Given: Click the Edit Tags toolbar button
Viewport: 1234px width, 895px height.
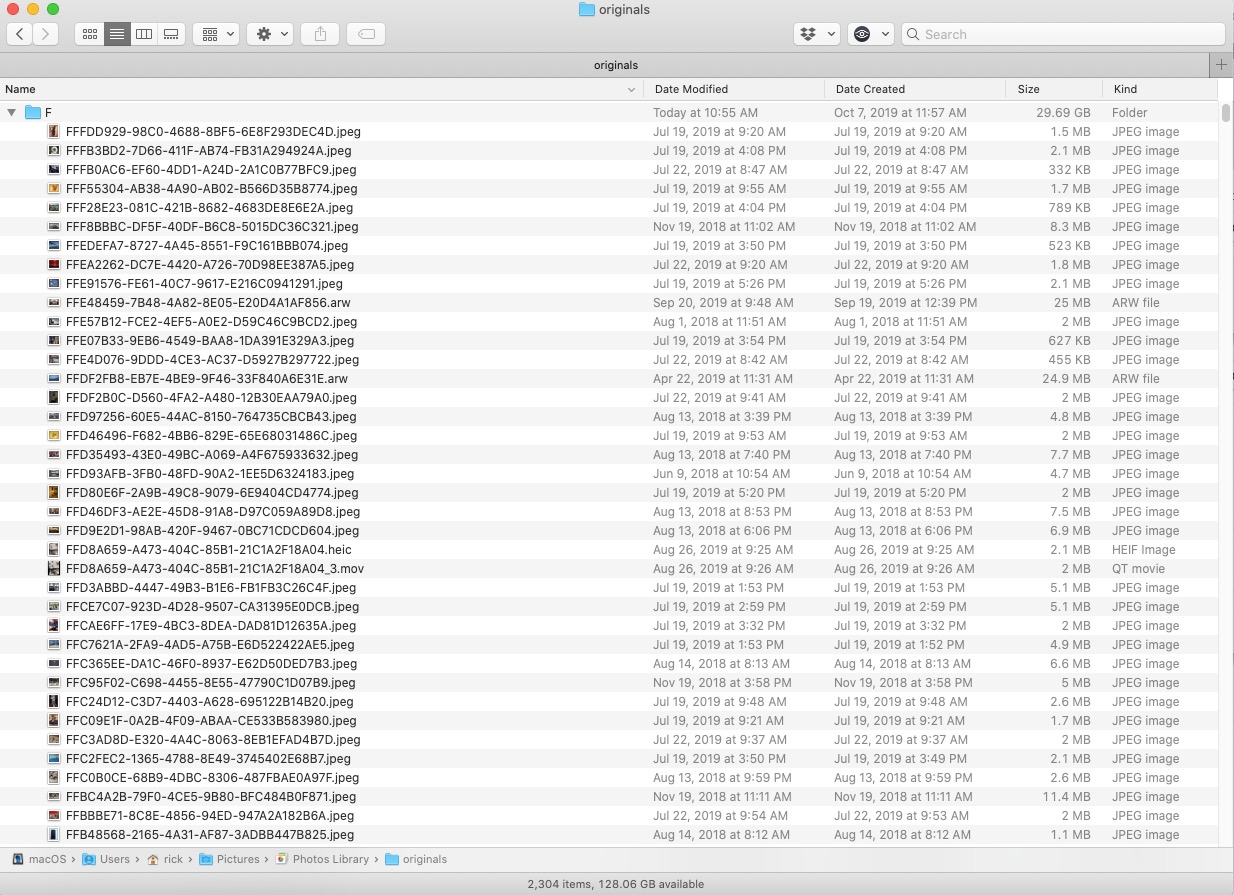Looking at the screenshot, I should pyautogui.click(x=366, y=34).
